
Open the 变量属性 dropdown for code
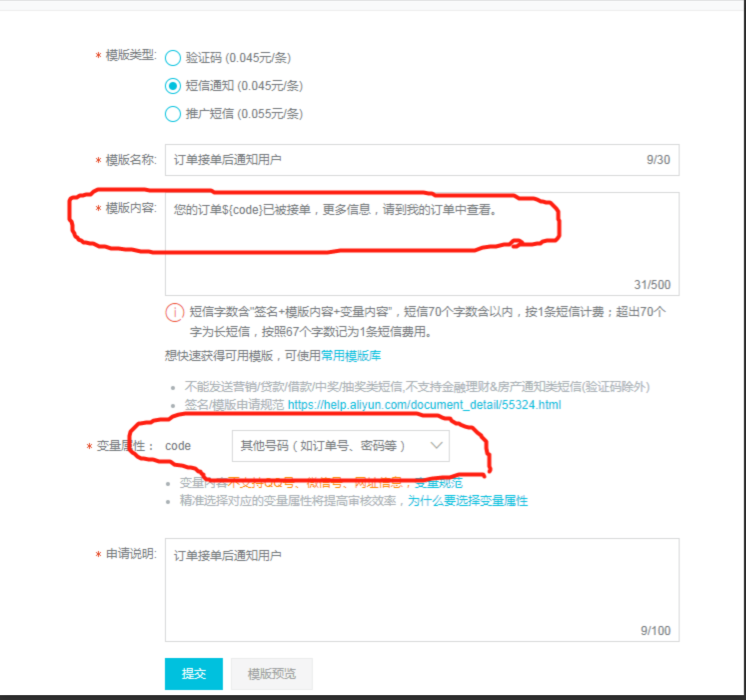click(339, 445)
